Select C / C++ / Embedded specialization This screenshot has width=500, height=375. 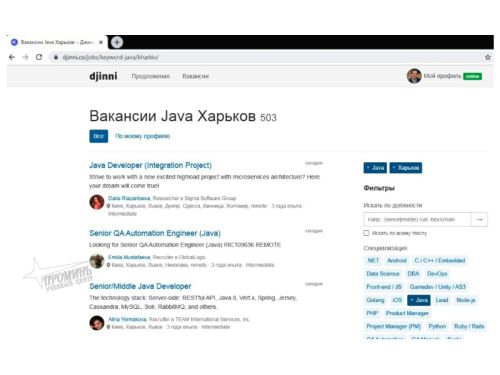[x=440, y=260]
